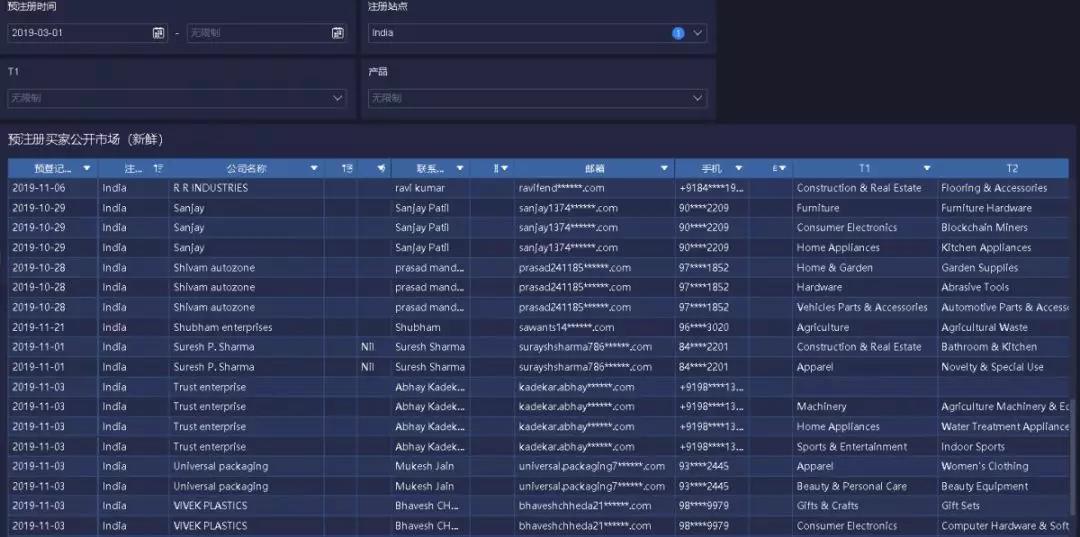Expand the 注册站点 India dropdown
The image size is (1080, 537).
[697, 33]
